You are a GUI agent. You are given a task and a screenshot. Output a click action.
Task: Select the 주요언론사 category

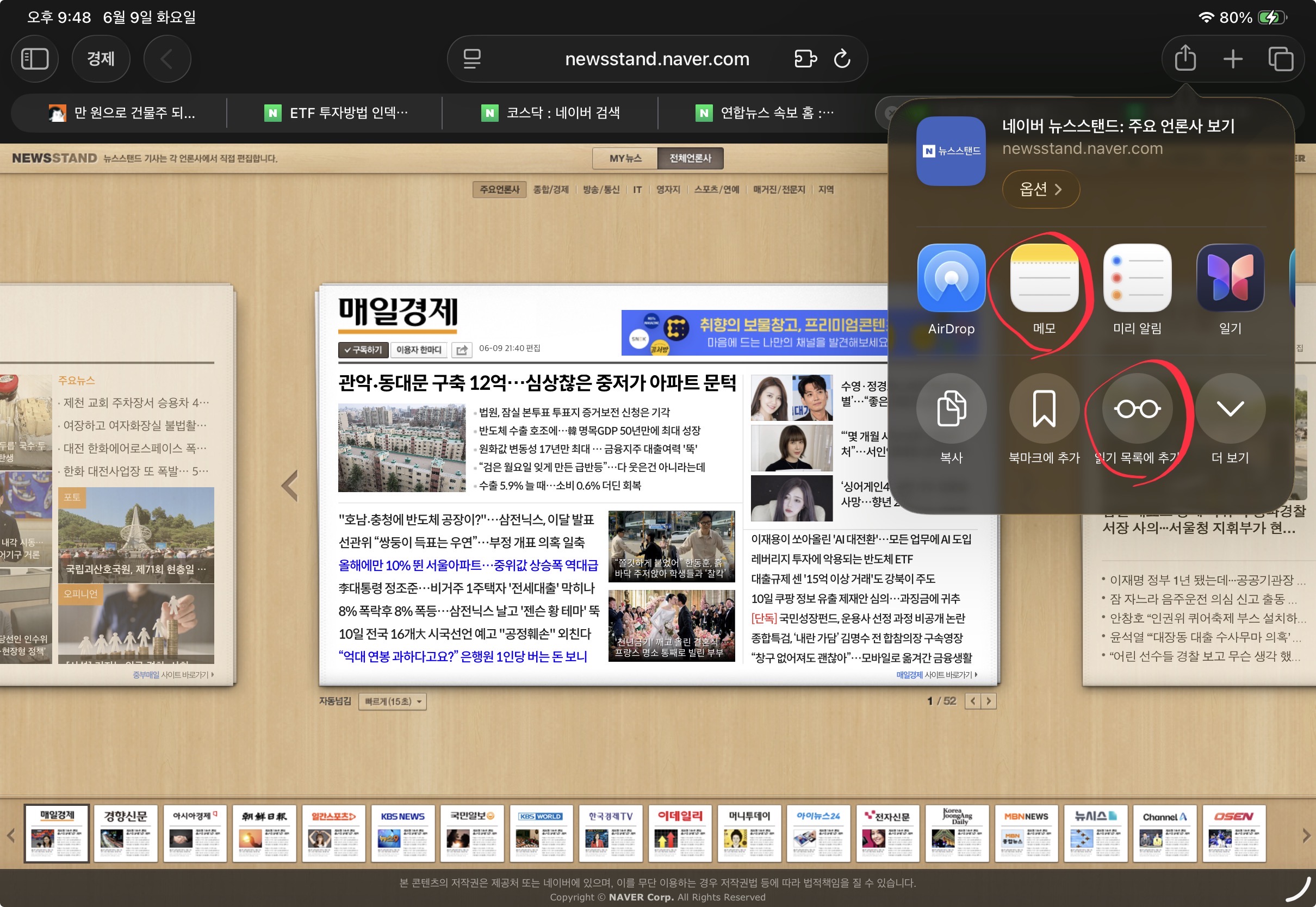(x=499, y=190)
